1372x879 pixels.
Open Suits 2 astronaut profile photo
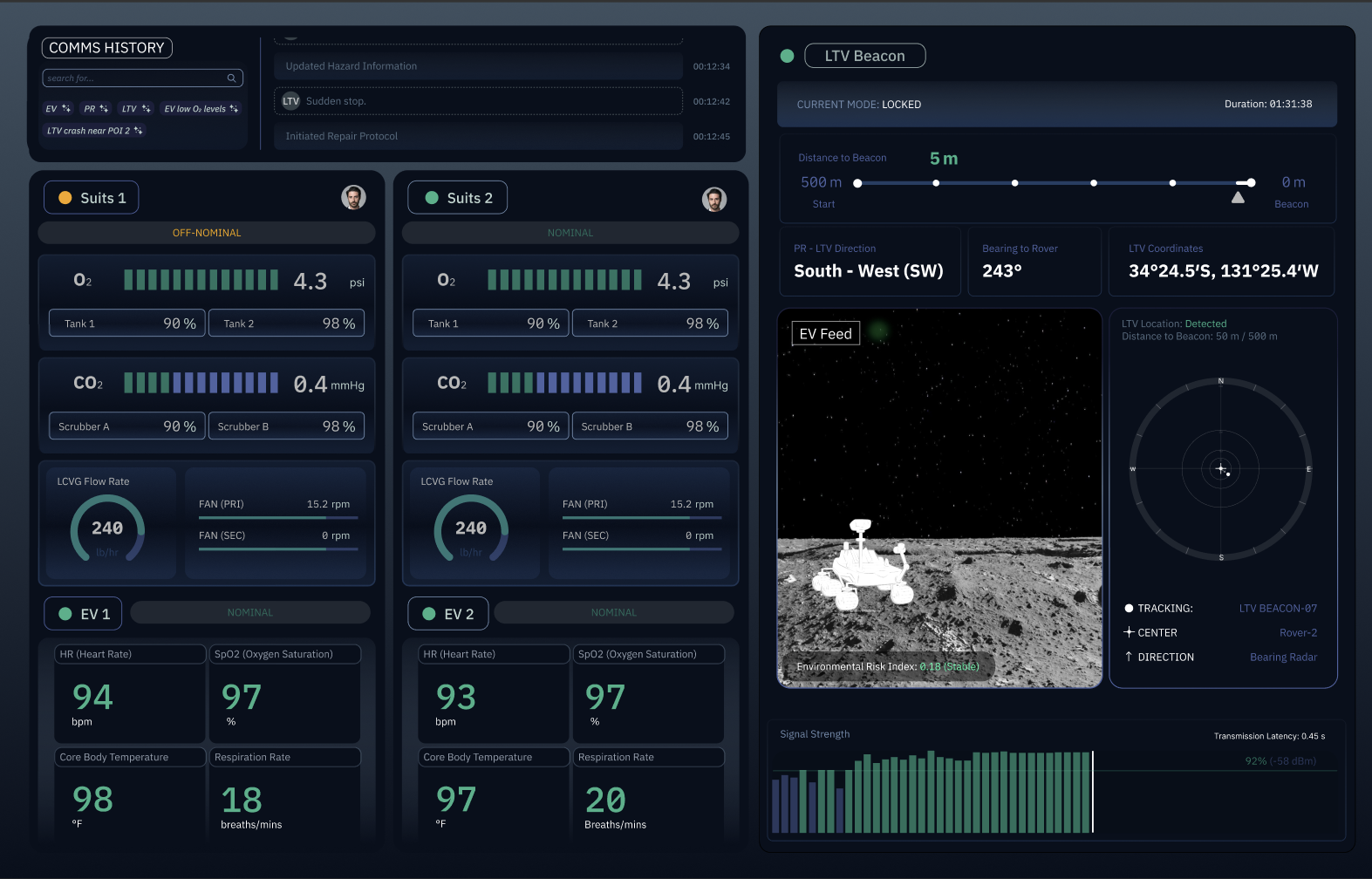tap(714, 200)
